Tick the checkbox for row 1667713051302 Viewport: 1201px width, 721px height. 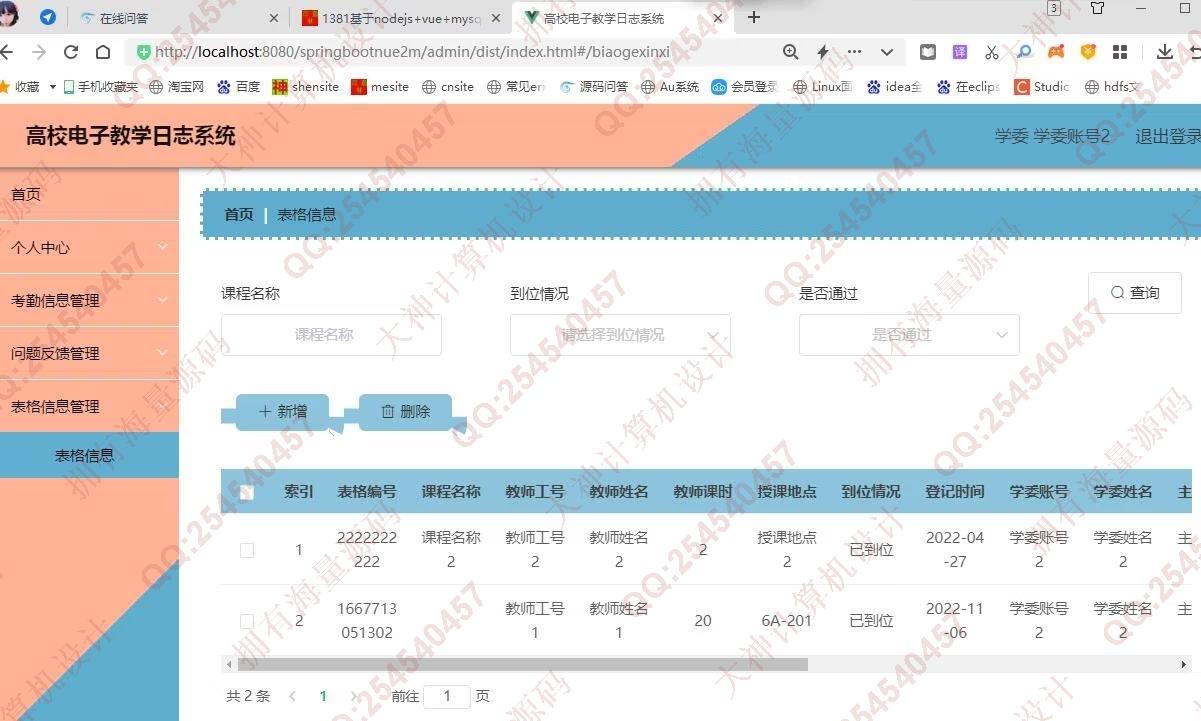[247, 621]
